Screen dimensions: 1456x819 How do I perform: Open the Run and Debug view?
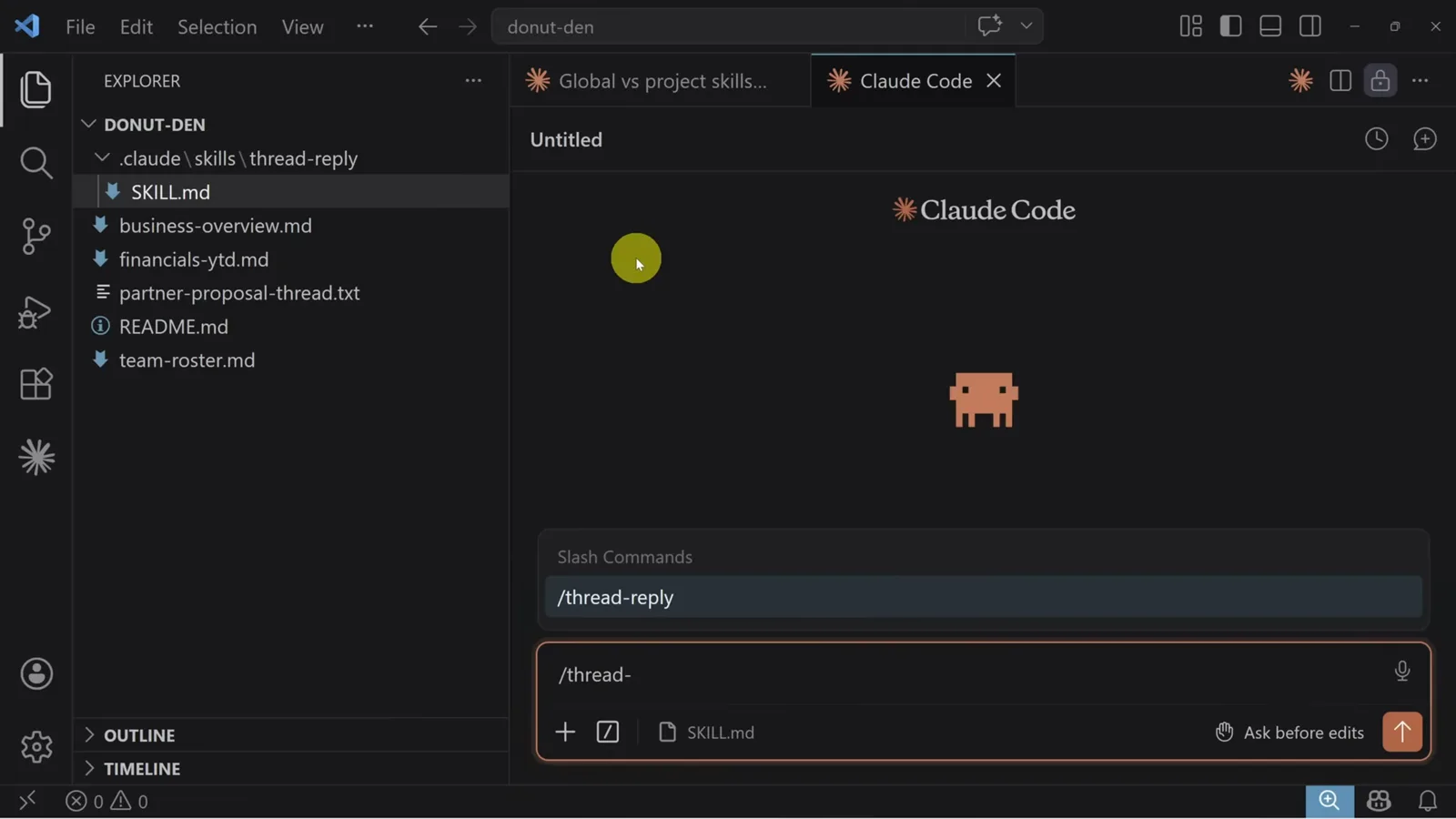pos(35,311)
